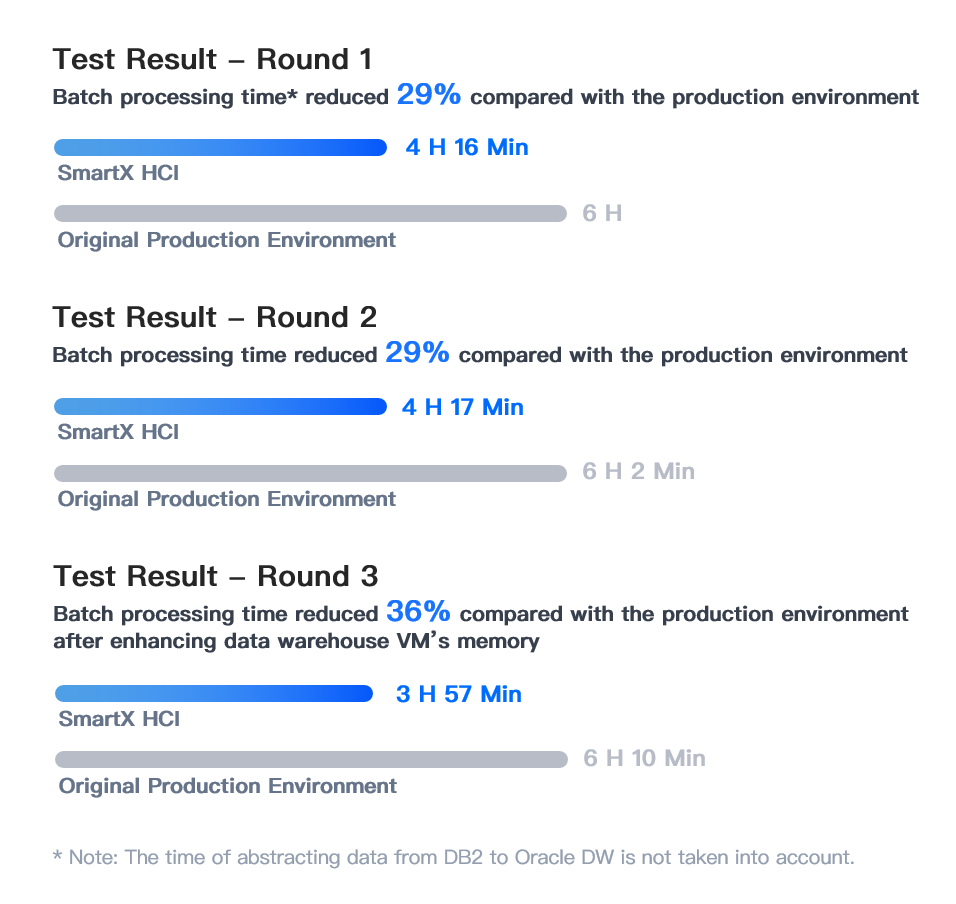Click the 6 H 10 Min label
Viewport: 956px width, 904px height.
644,758
